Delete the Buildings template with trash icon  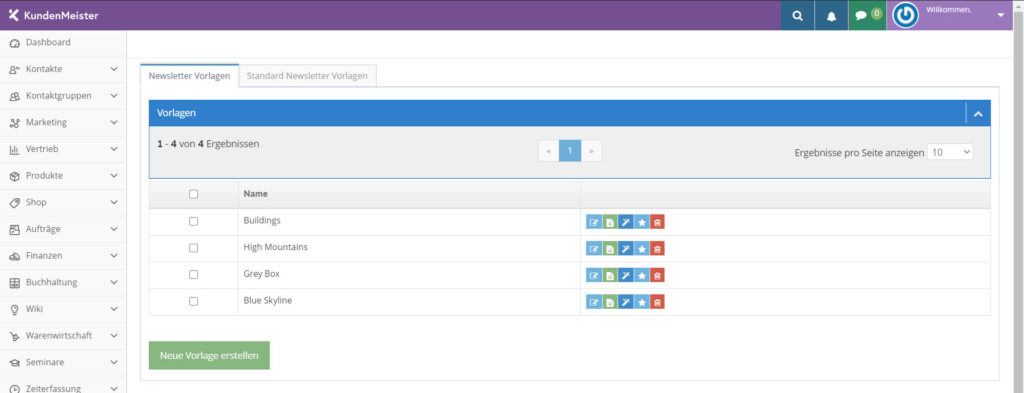coord(657,222)
